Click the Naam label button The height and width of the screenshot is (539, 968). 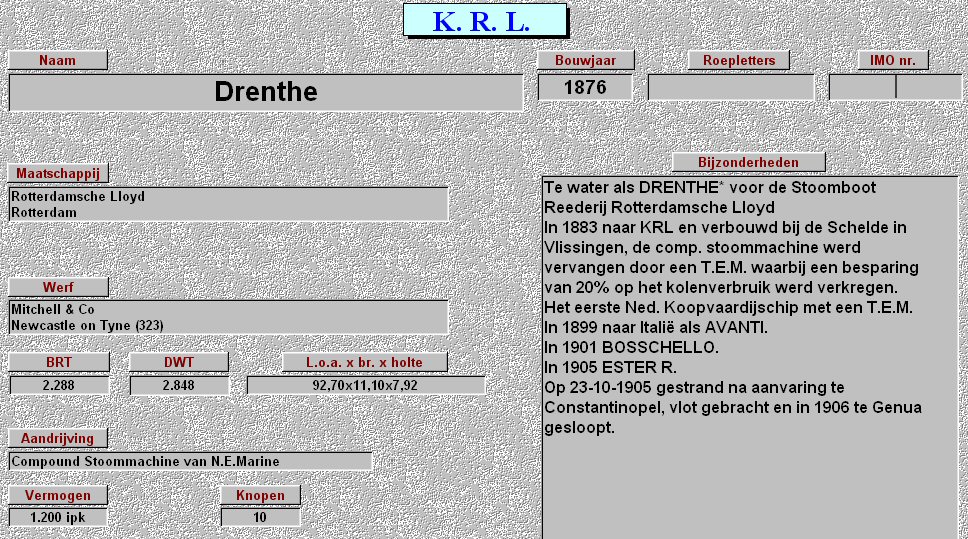(x=57, y=60)
